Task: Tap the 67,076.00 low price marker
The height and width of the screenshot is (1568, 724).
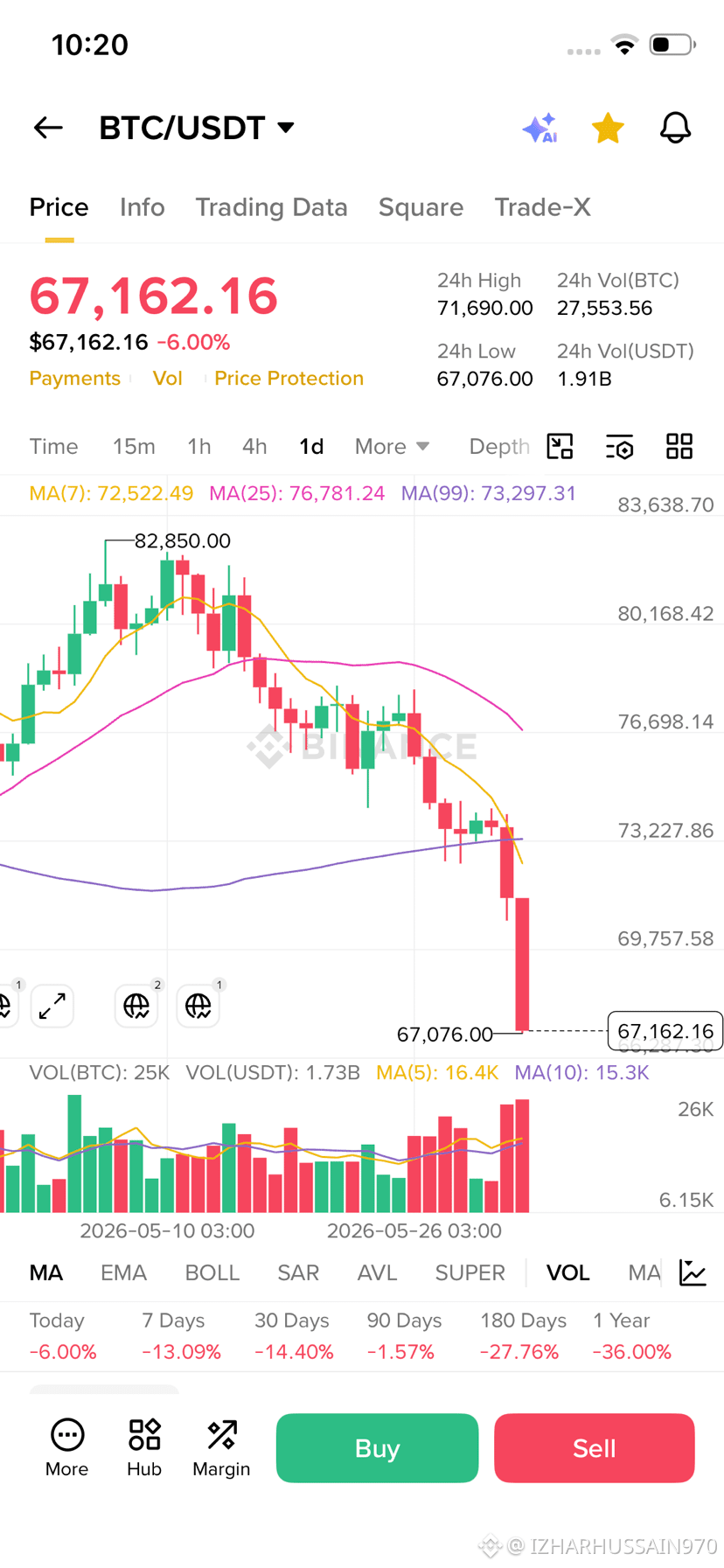Action: click(445, 1035)
